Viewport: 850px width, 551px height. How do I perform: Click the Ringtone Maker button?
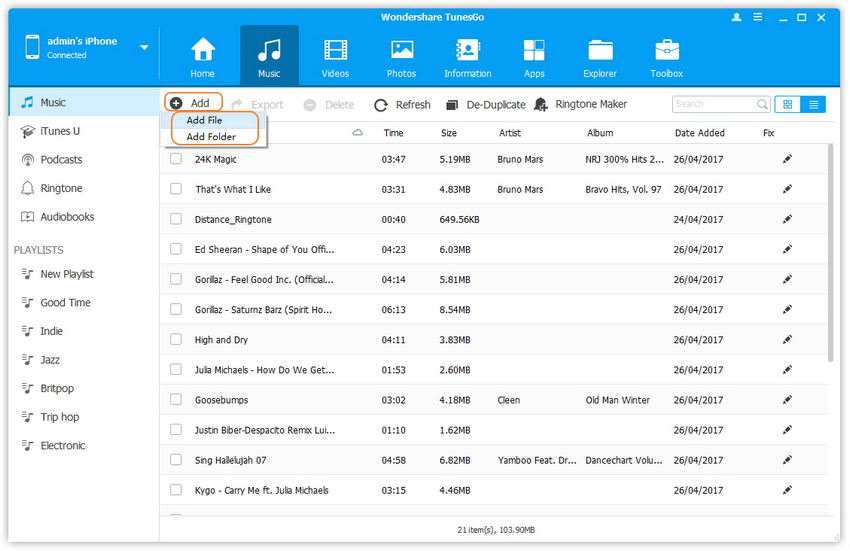coord(581,104)
